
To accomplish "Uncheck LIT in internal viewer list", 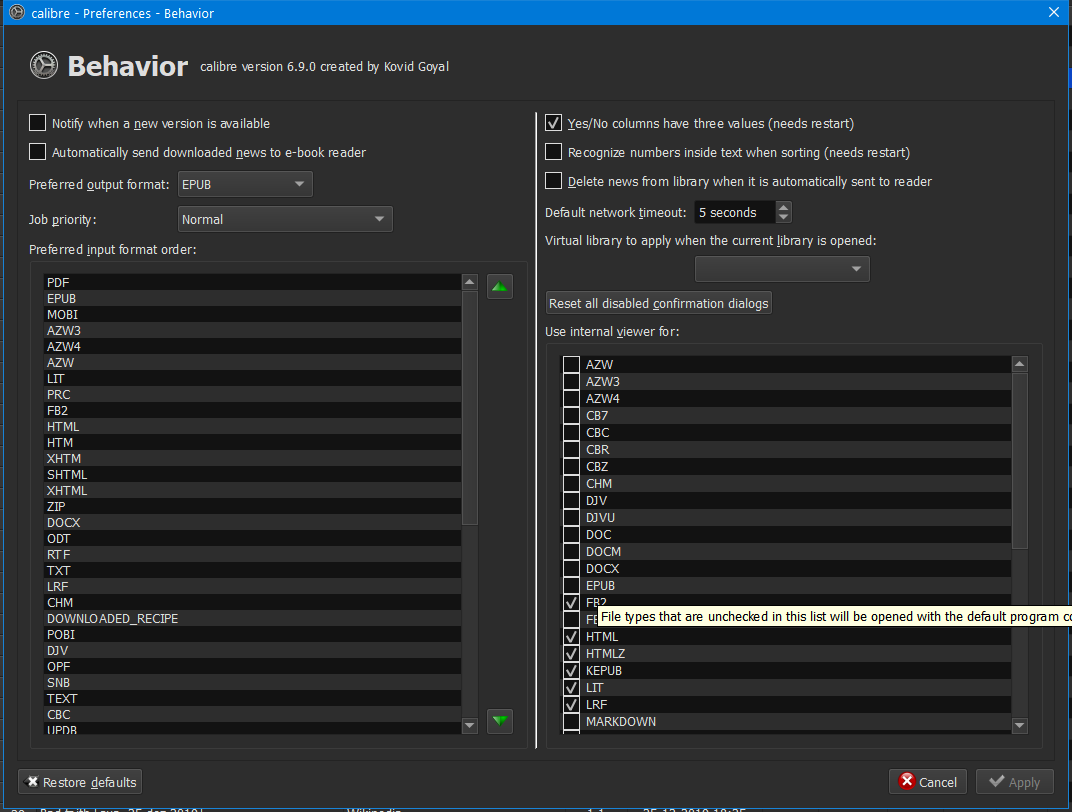I will [572, 688].
